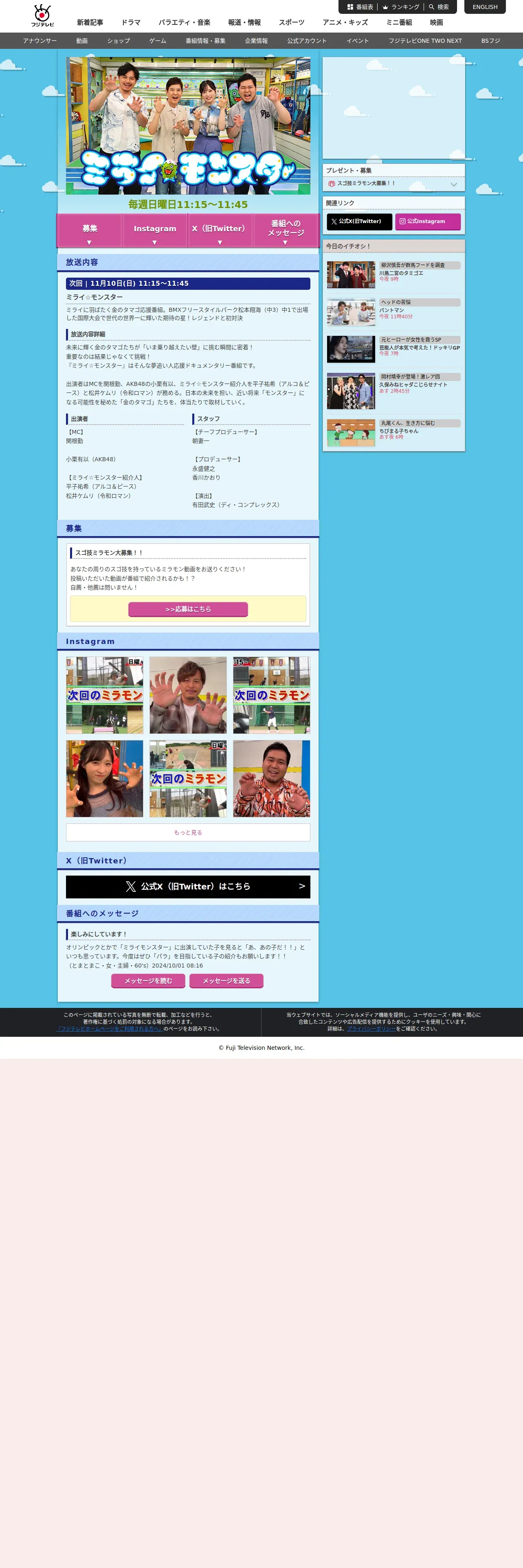Click arrow at right of X banner

click(302, 886)
